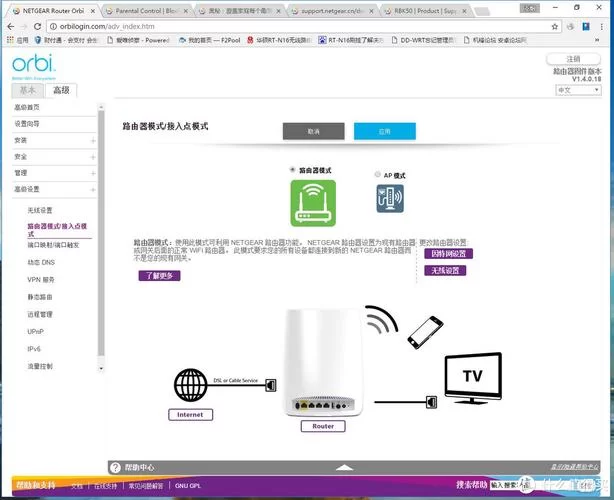The width and height of the screenshot is (614, 500).
Task: Open the Chrome three-dot menu
Action: tap(601, 27)
